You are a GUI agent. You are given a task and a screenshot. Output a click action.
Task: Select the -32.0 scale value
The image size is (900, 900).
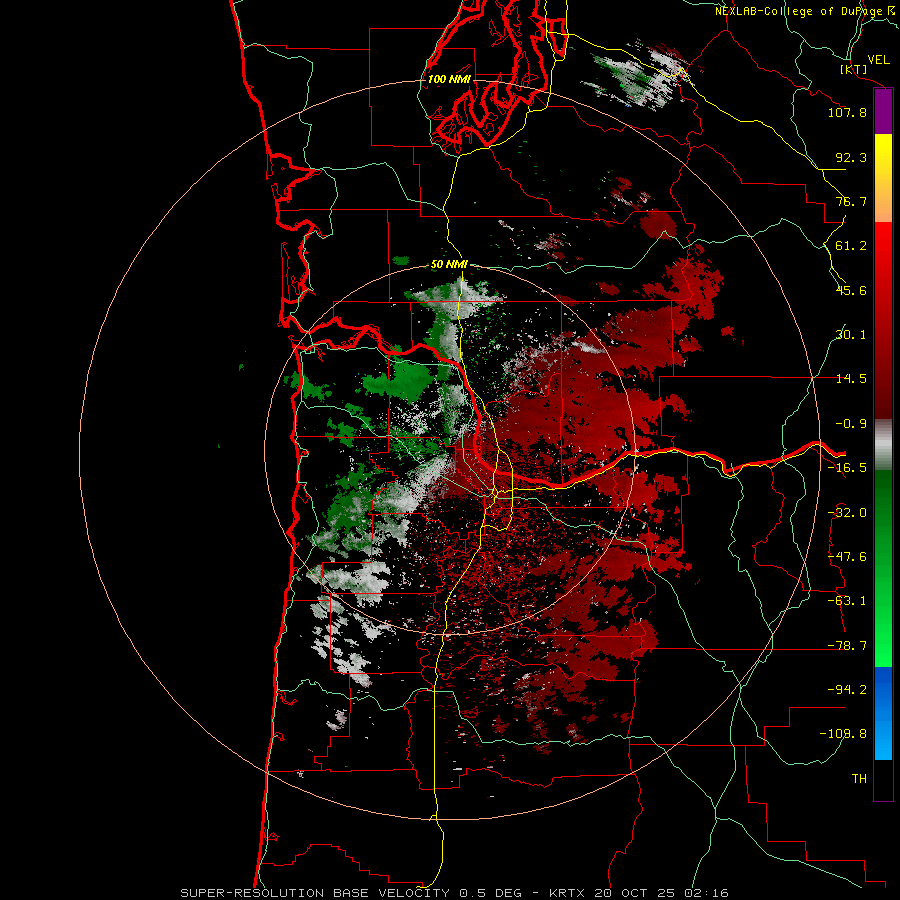point(847,513)
